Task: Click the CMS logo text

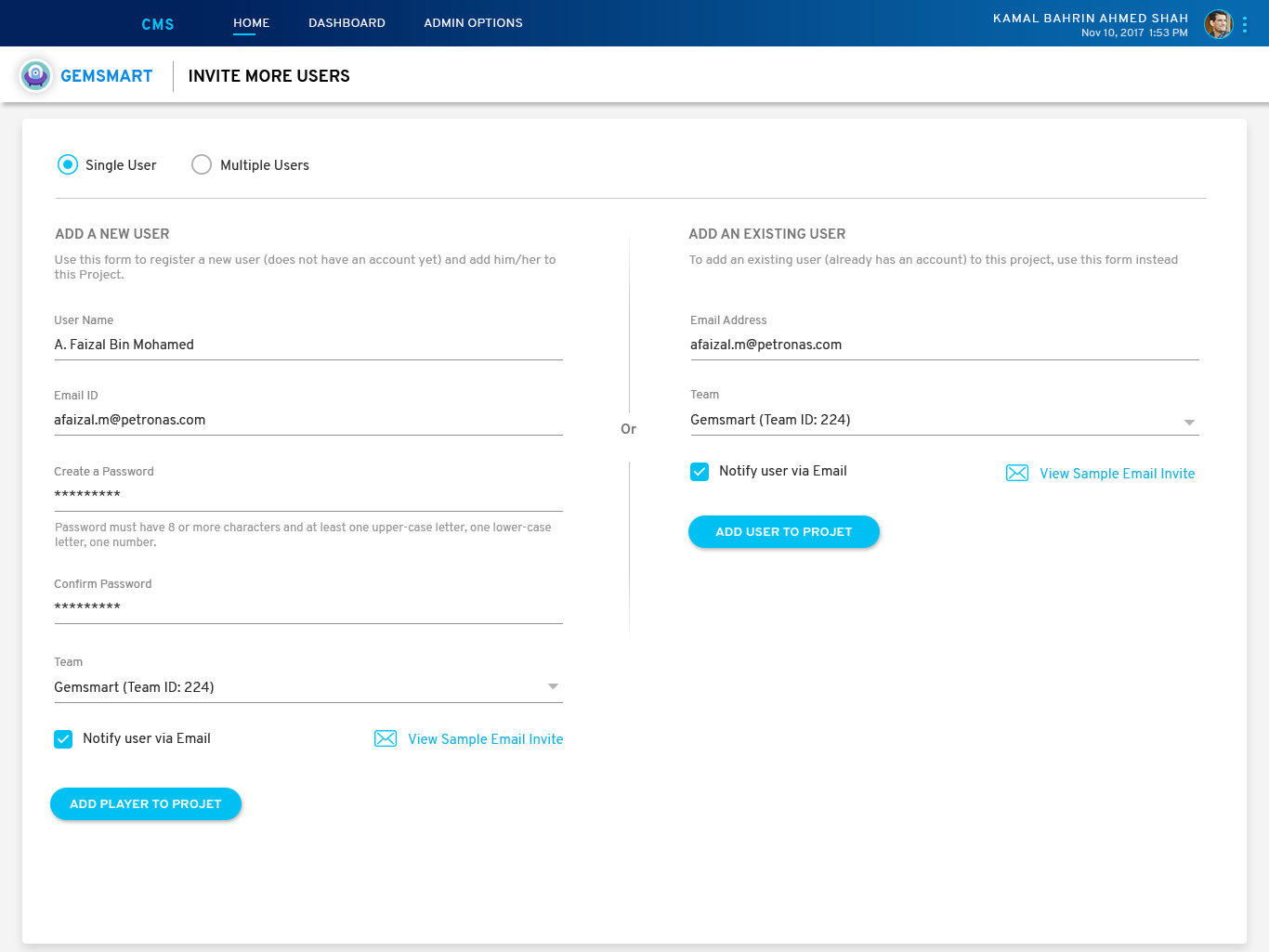Action: pyautogui.click(x=158, y=24)
